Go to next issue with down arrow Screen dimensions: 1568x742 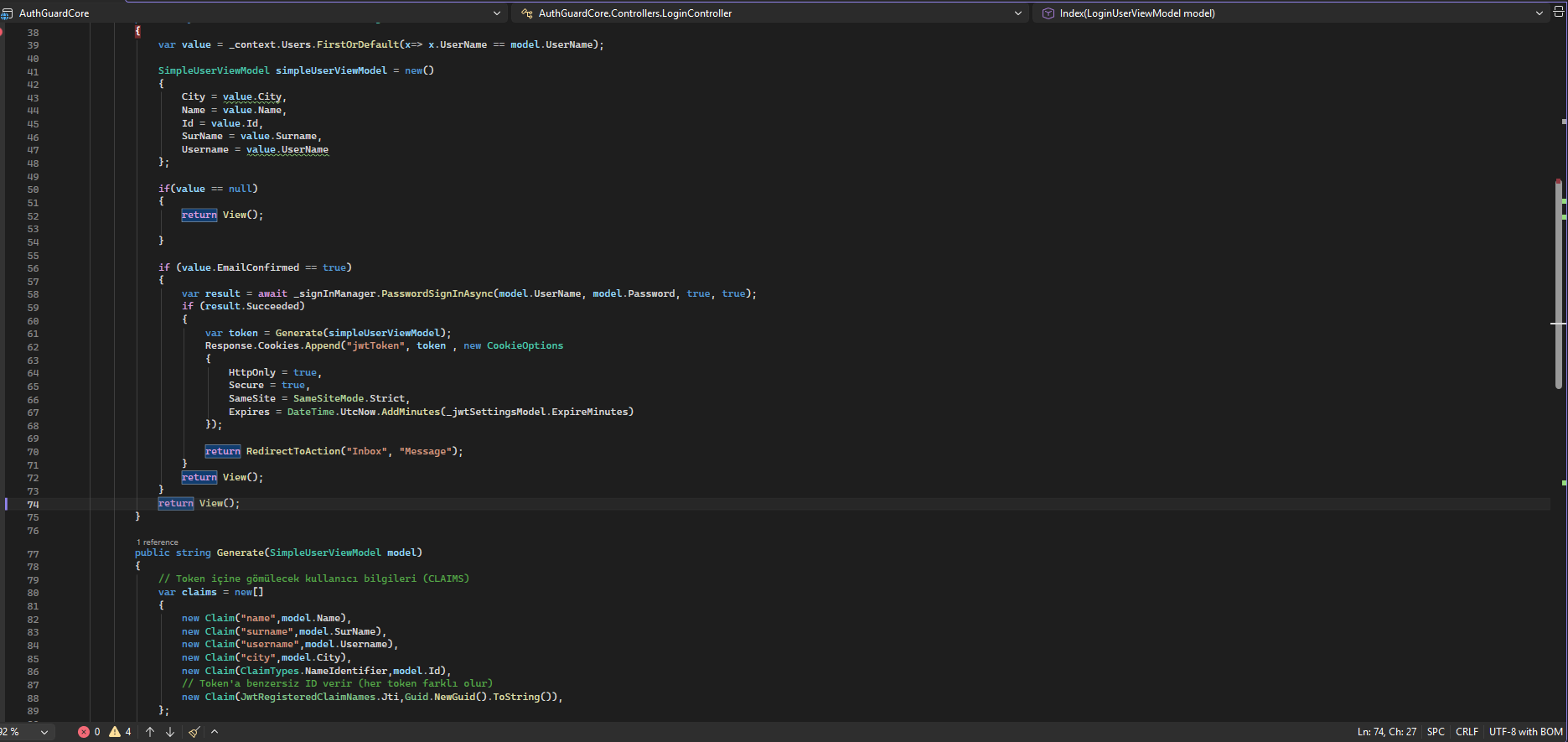170,732
